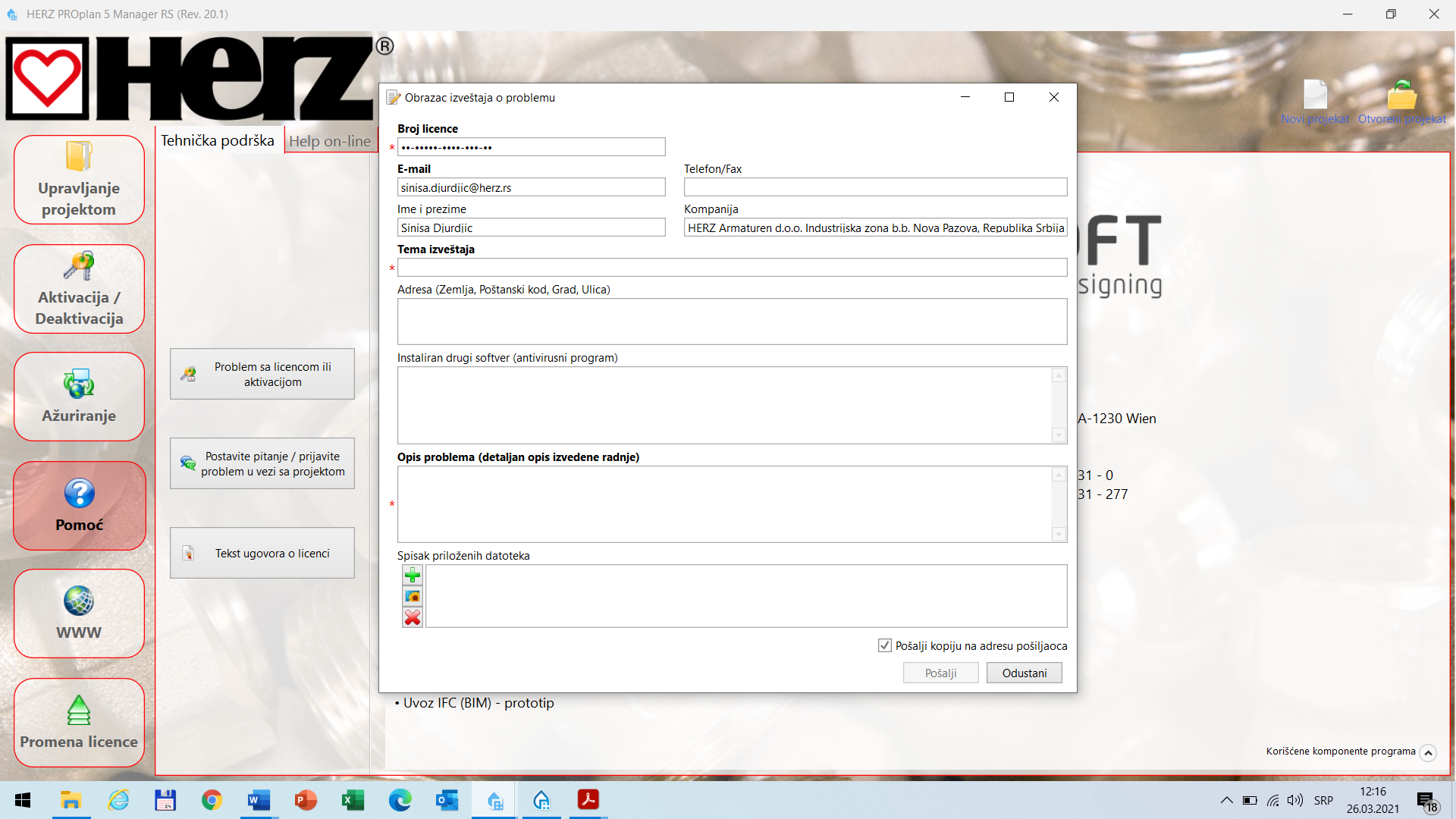The image size is (1456, 819).
Task: Click the network Wi-Fi tray icon
Action: coord(1273,800)
